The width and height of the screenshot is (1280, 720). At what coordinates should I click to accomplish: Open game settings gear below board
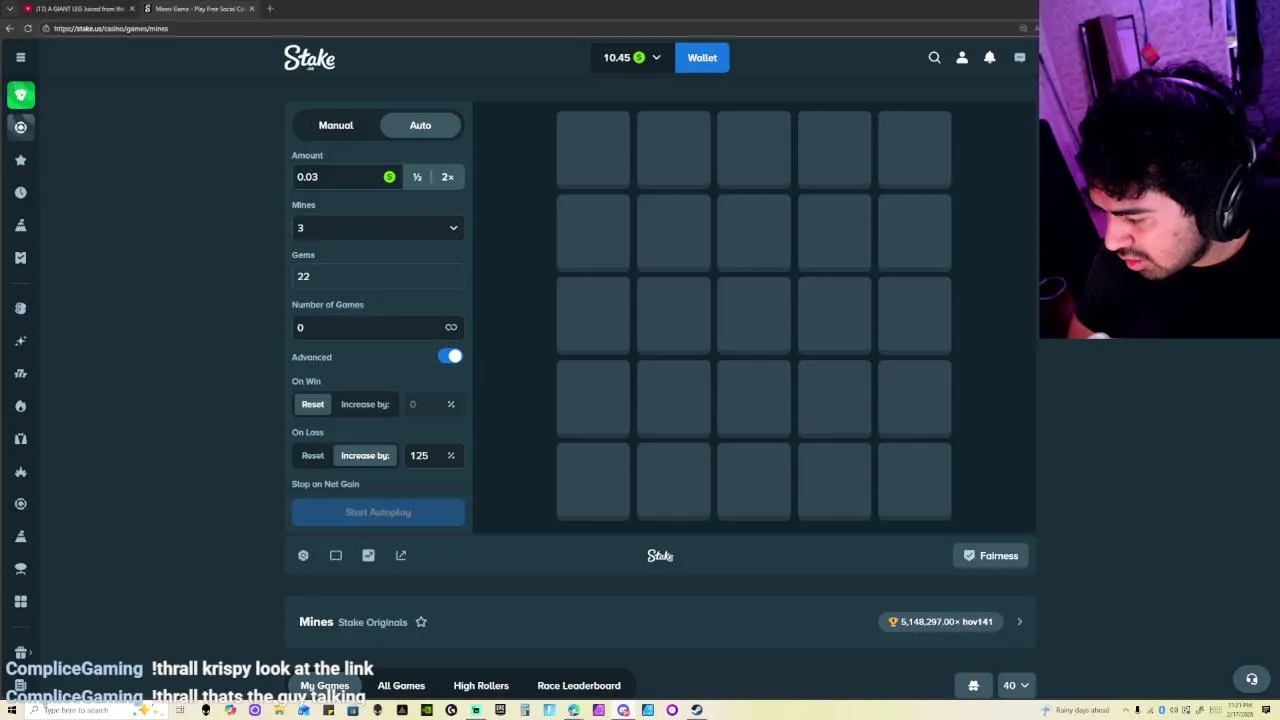click(303, 555)
